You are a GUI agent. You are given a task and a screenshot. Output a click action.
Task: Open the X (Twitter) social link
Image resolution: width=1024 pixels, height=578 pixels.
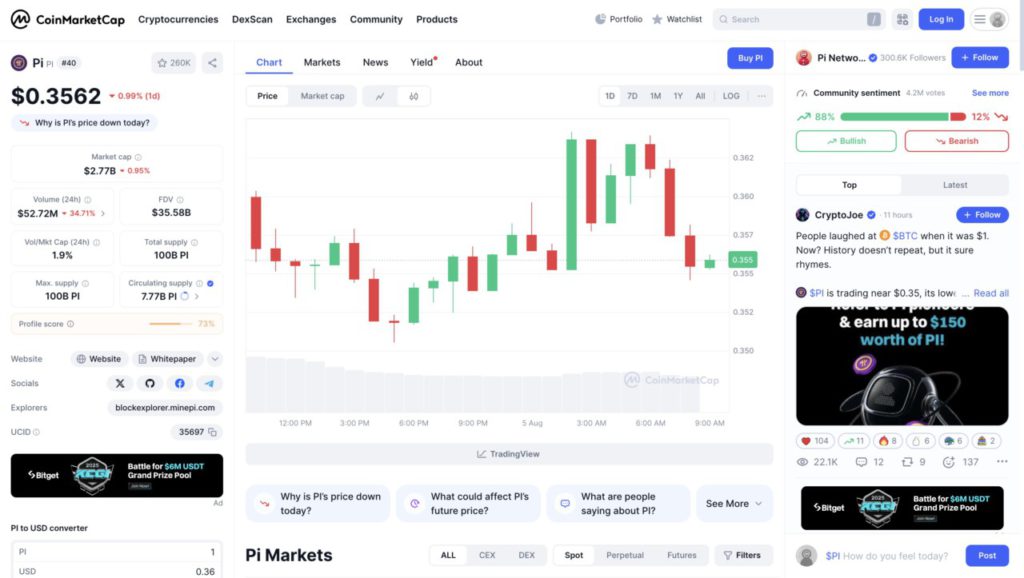[120, 384]
